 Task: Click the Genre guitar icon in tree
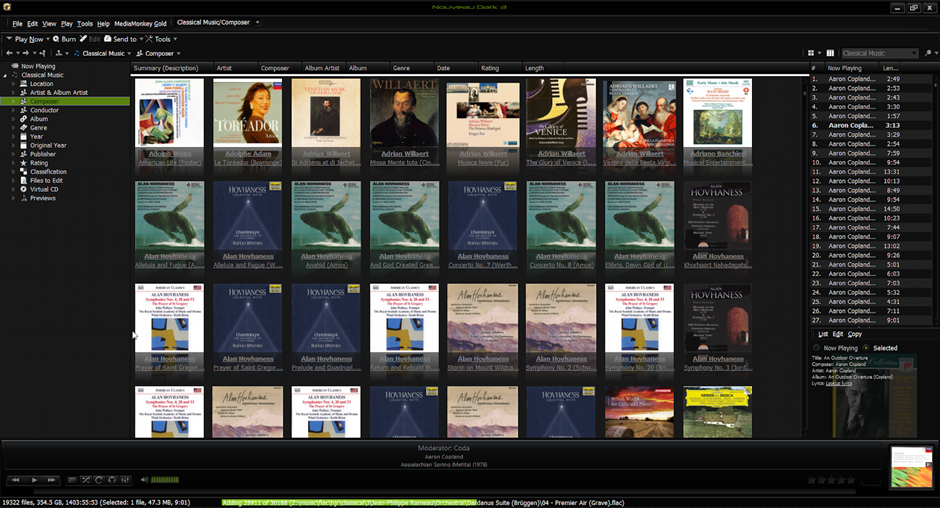point(24,128)
